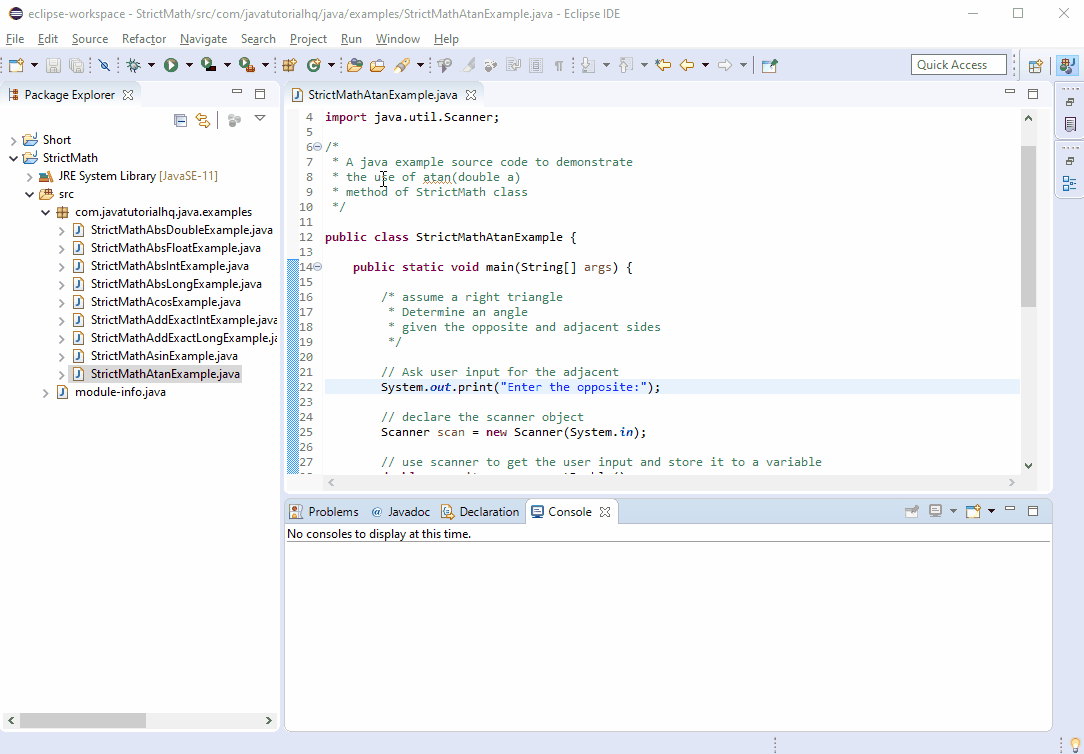This screenshot has width=1084, height=754.
Task: Focus the Quick Access search field
Action: [x=959, y=65]
